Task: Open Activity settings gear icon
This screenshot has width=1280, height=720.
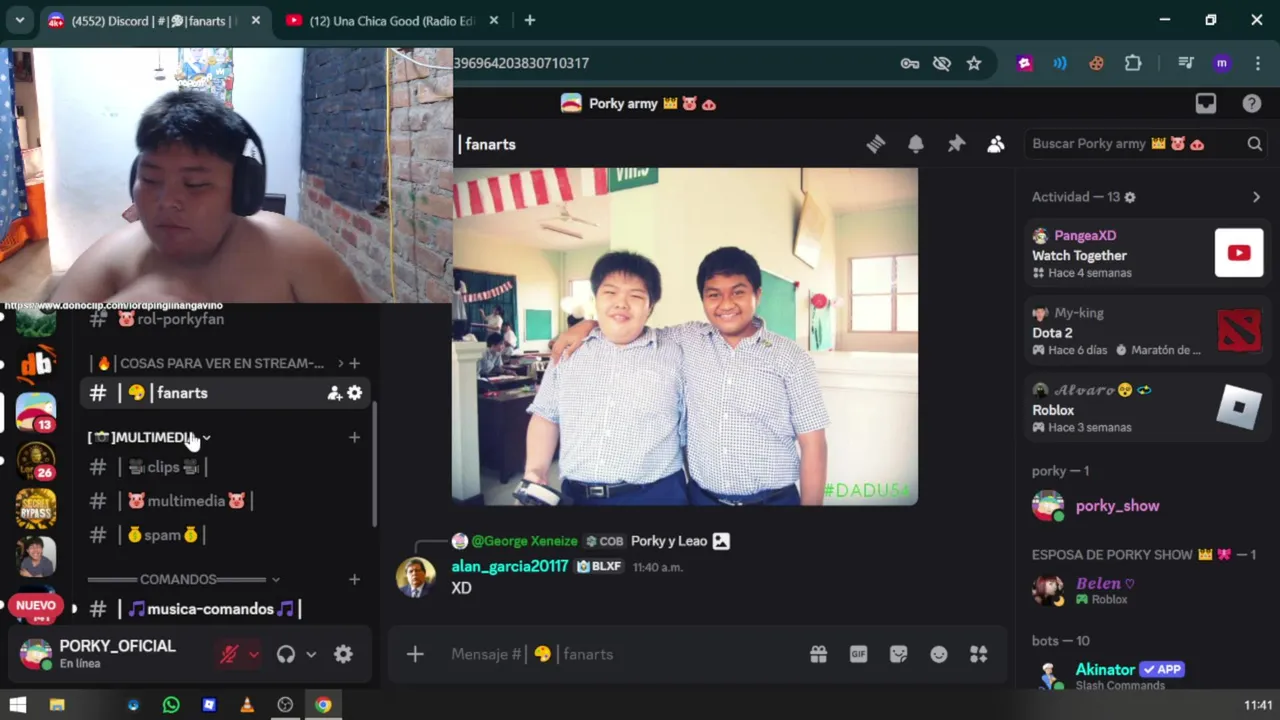Action: (1130, 197)
